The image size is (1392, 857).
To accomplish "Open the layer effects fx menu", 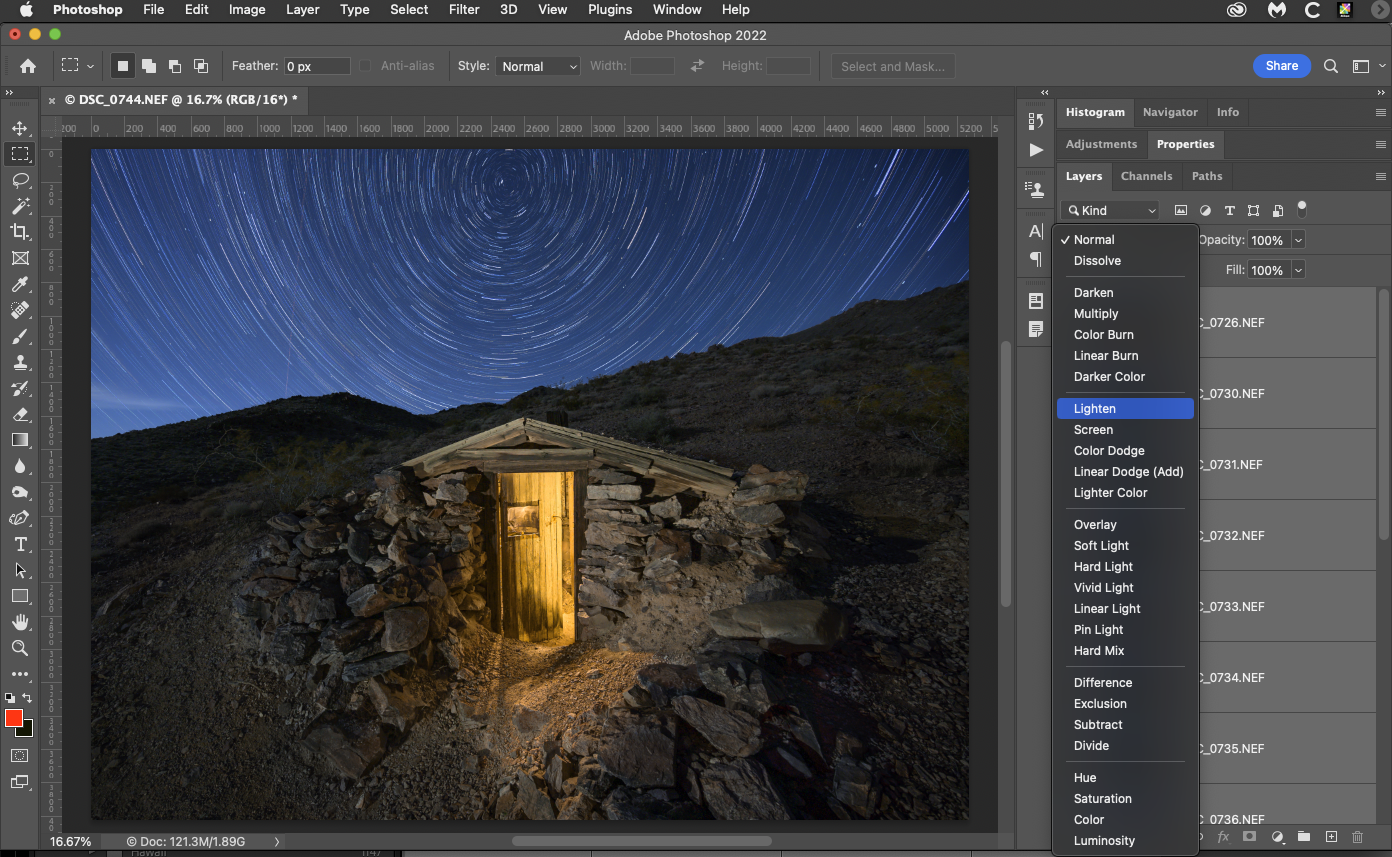I will tap(1224, 837).
